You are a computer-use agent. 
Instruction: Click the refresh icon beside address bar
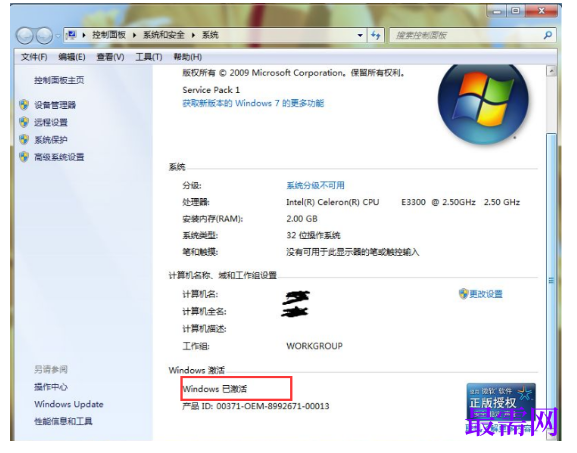pos(375,35)
